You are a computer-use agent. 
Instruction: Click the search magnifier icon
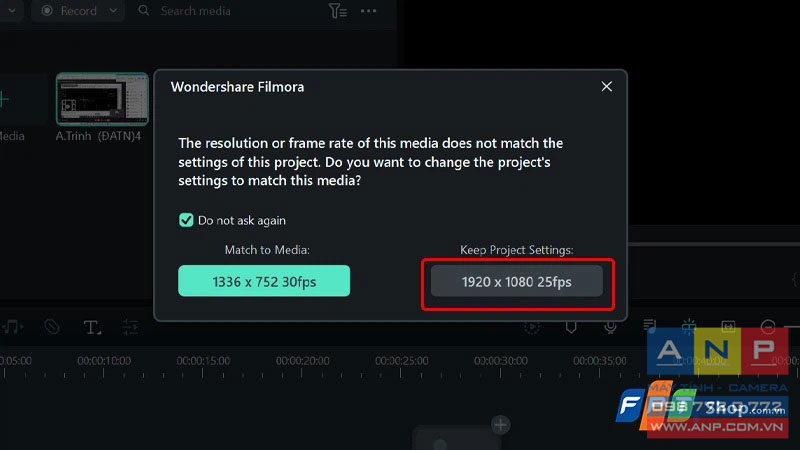144,10
